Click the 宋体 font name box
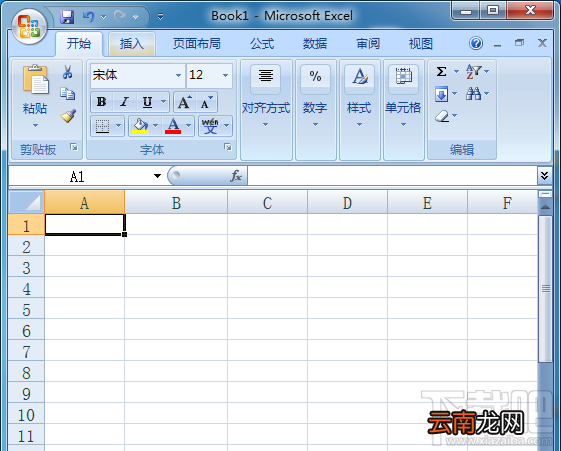Viewport: 561px width, 451px height. pos(132,75)
